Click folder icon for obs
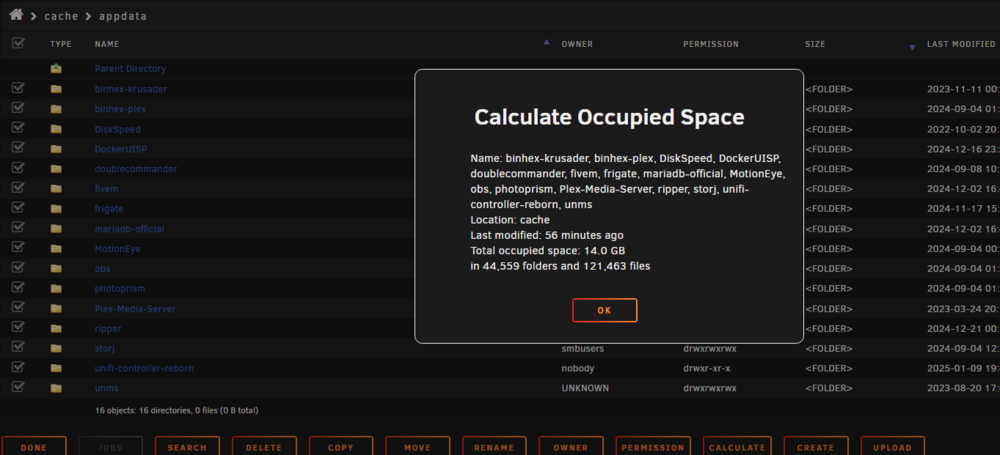The image size is (1000, 455). pyautogui.click(x=56, y=268)
